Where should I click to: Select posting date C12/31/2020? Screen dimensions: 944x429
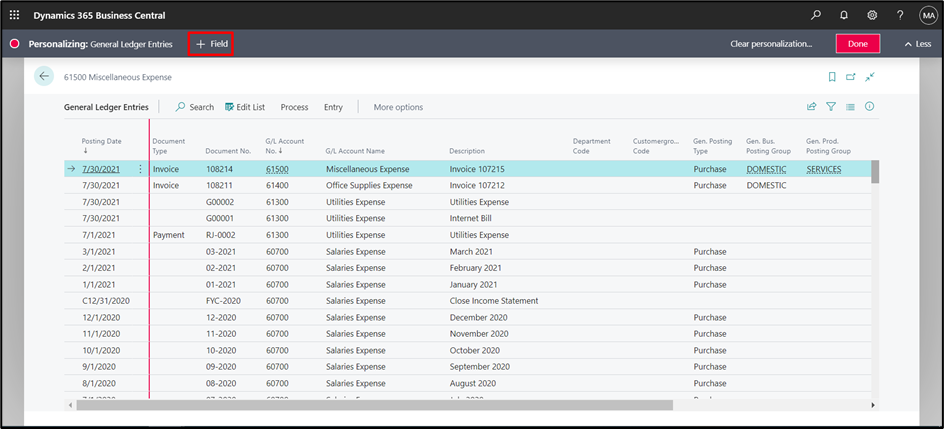pyautogui.click(x=106, y=301)
